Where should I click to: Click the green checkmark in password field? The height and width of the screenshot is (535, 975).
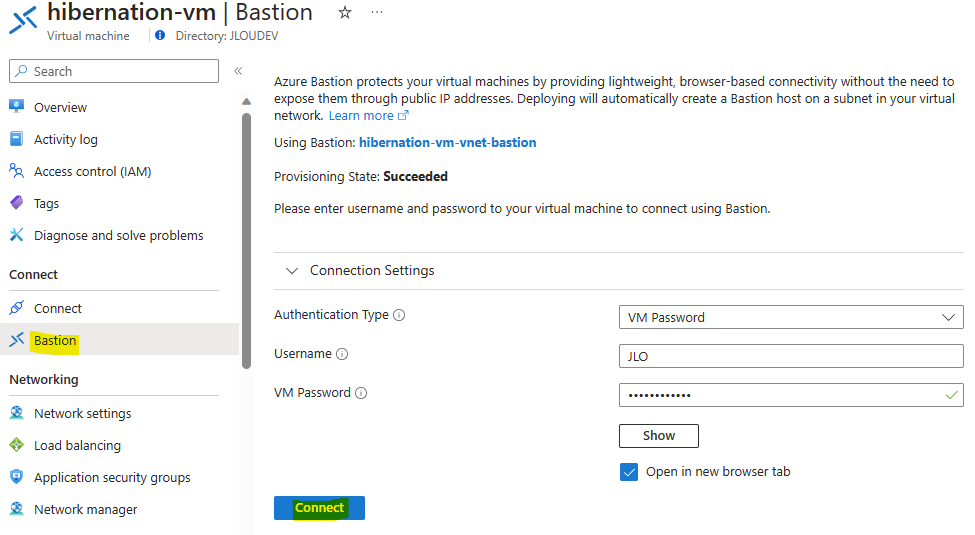coord(951,395)
